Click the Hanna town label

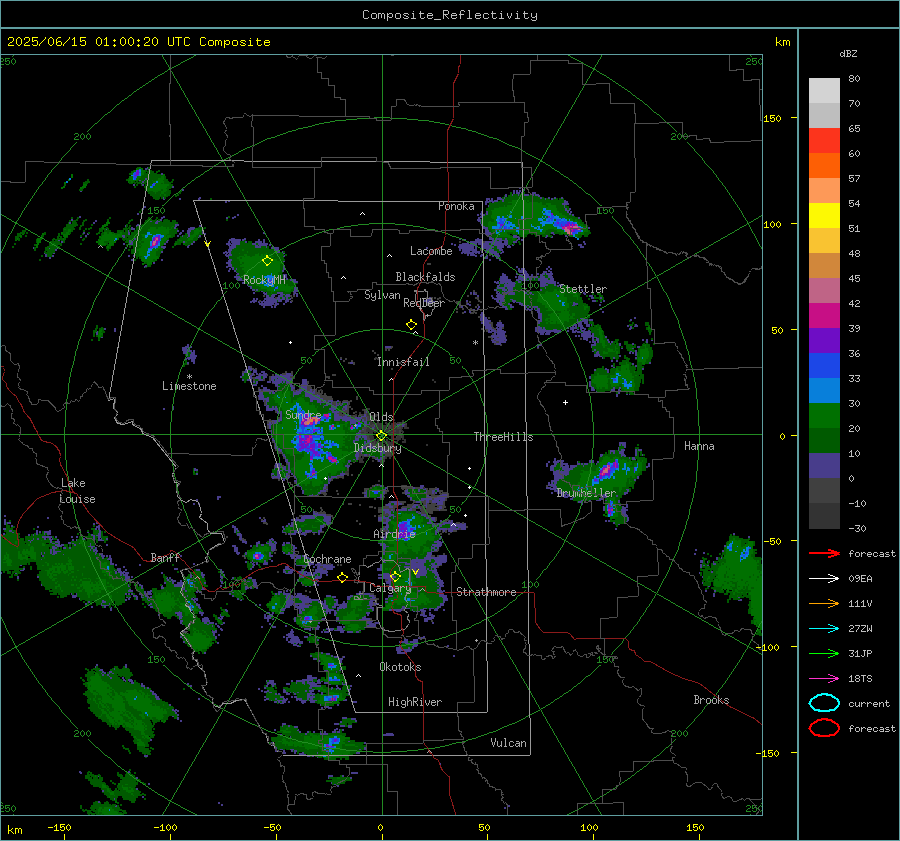coord(699,446)
